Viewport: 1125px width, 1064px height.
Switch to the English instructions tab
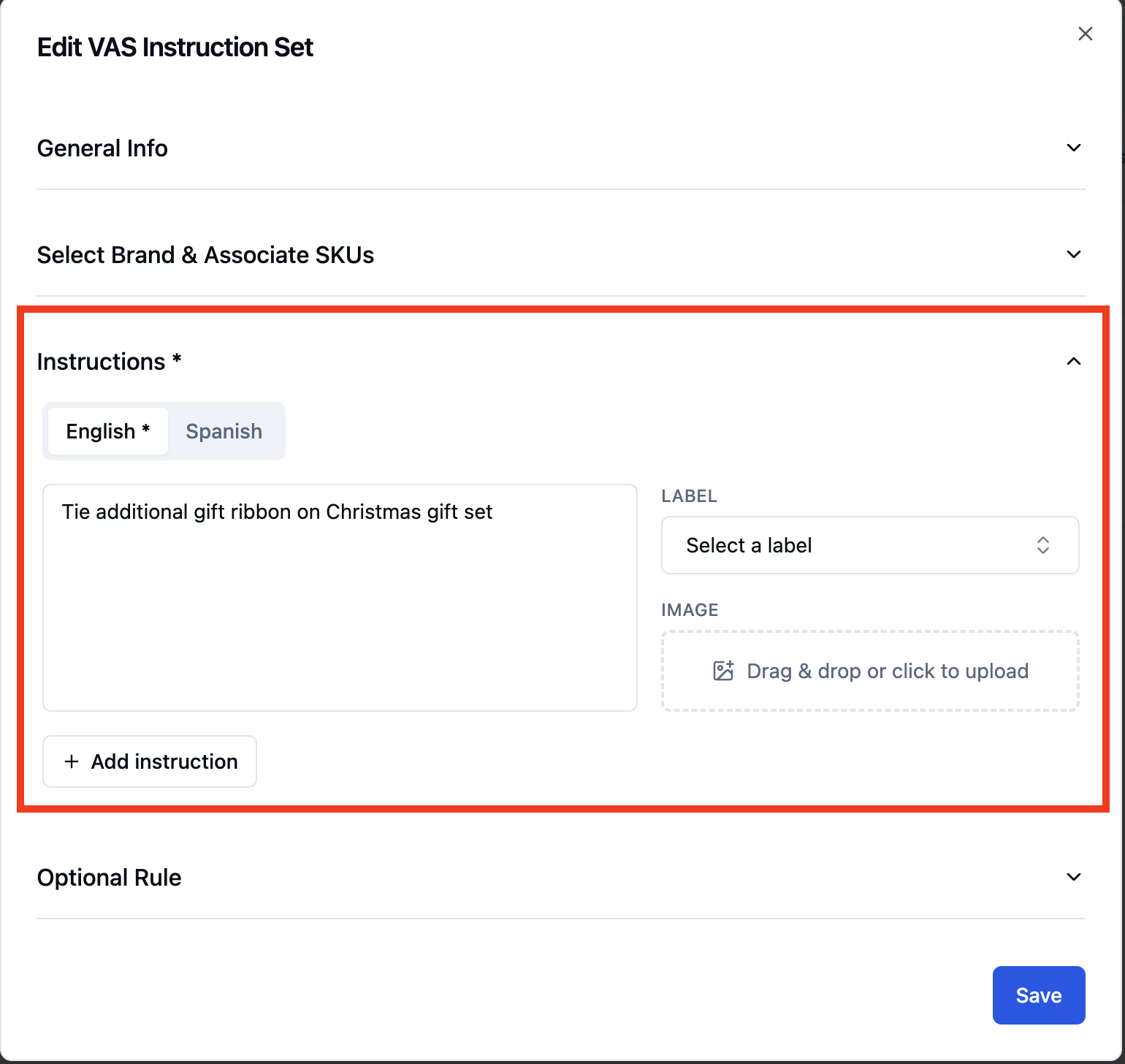coord(108,431)
